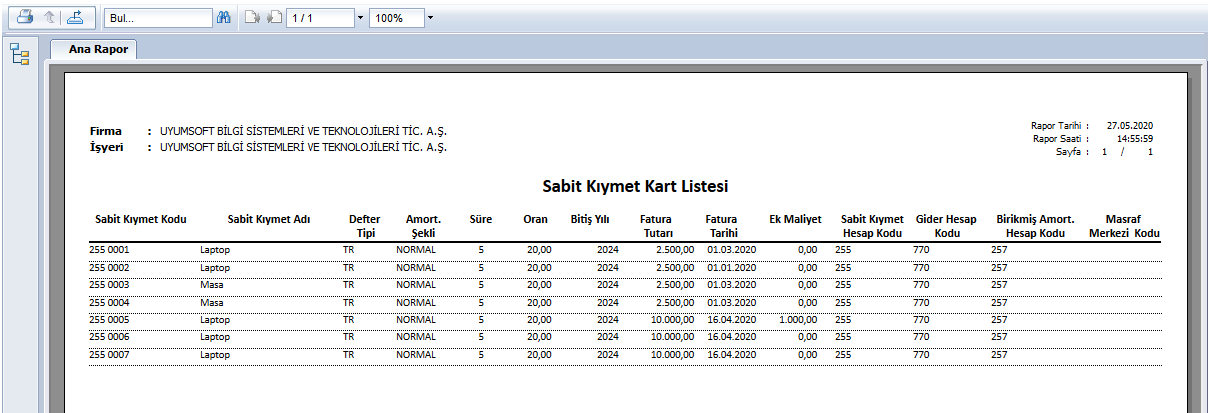Click asset code 255 0001 row
Image resolution: width=1209 pixels, height=413 pixels.
[x=110, y=249]
